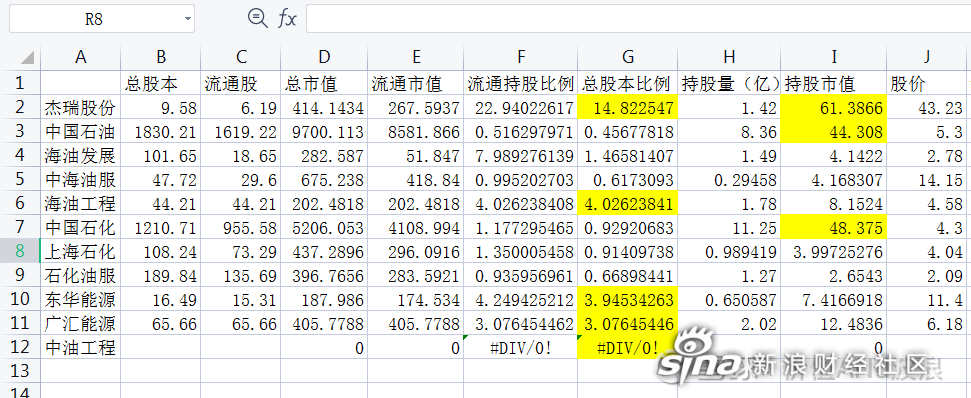Screen dimensions: 971x398
Task: Select the 海油发展 cell
Action: [81, 155]
